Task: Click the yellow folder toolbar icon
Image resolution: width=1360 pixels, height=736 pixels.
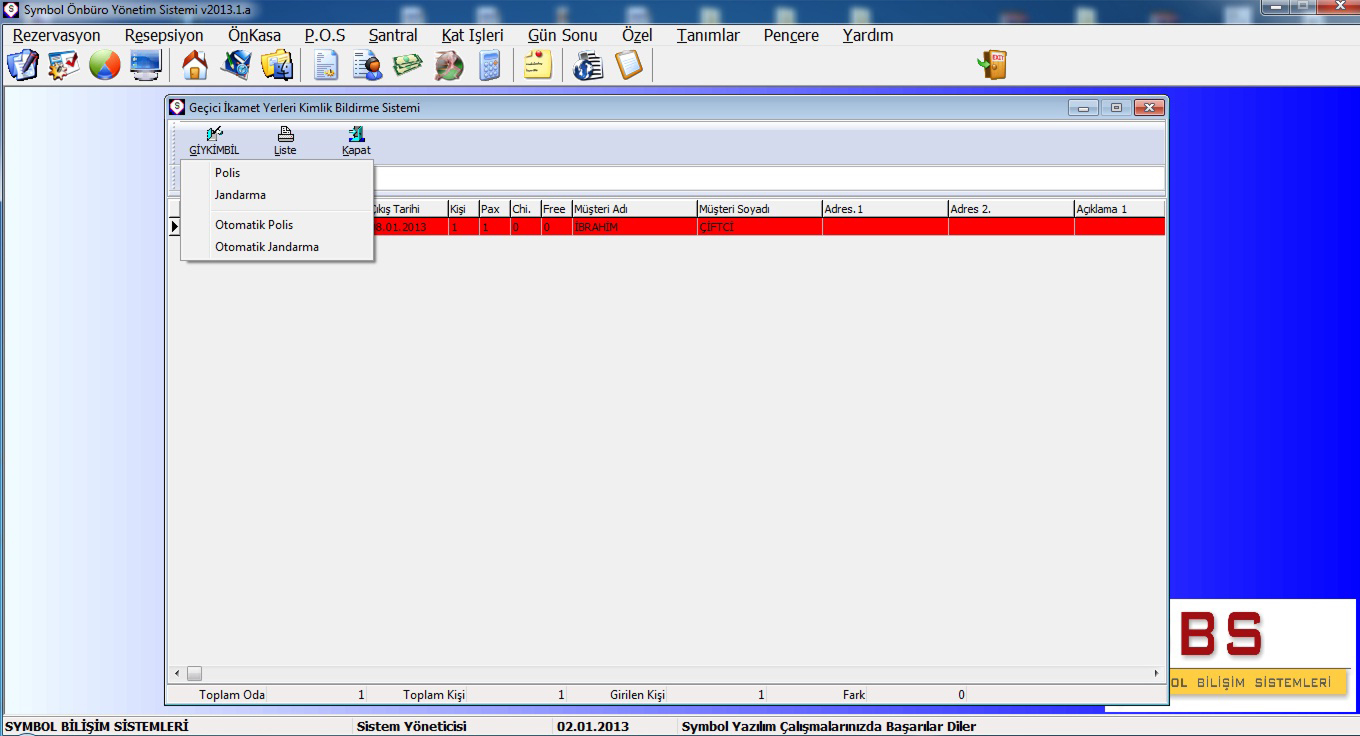Action: [x=277, y=65]
